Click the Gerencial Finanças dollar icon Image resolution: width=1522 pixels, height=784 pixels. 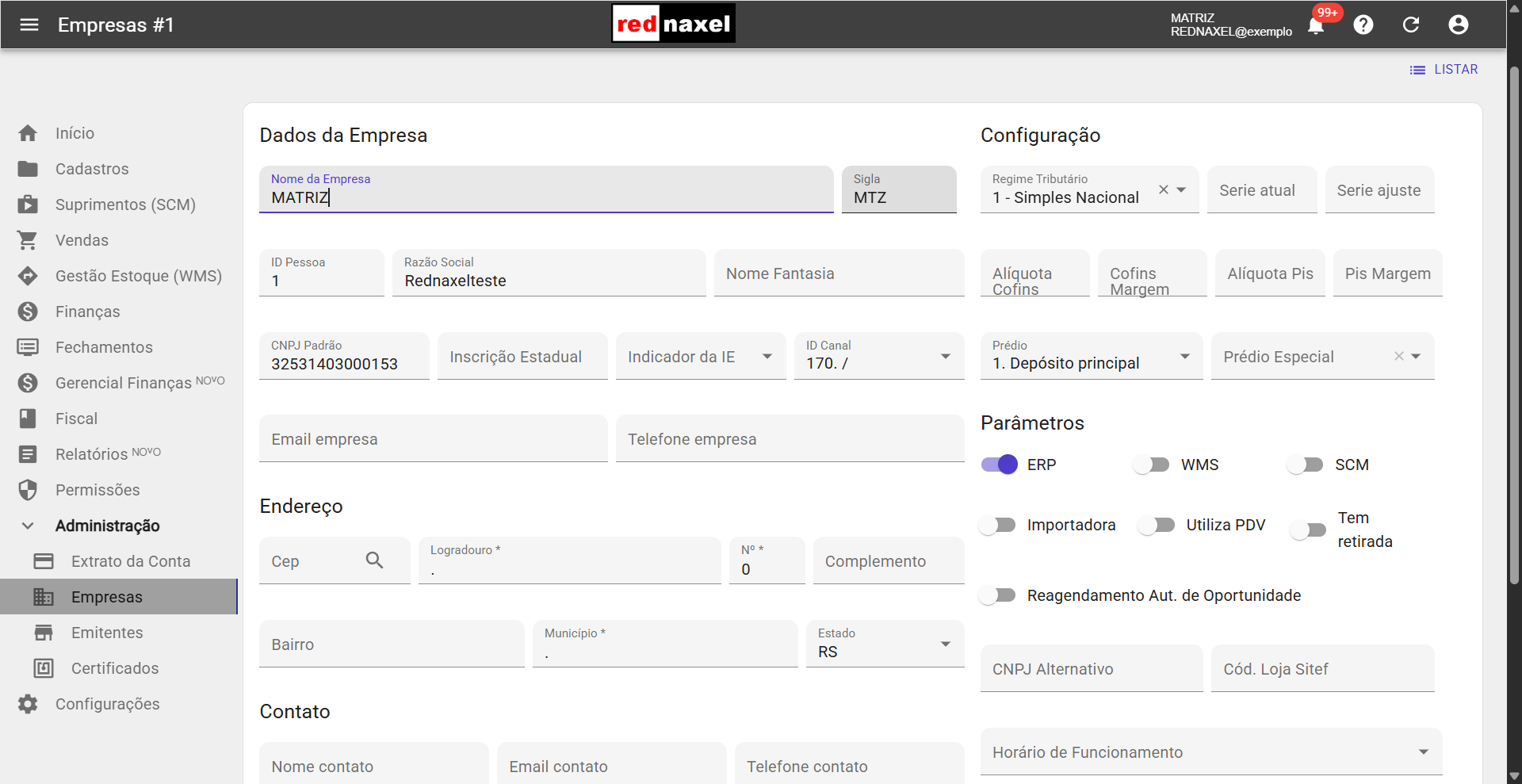(28, 383)
